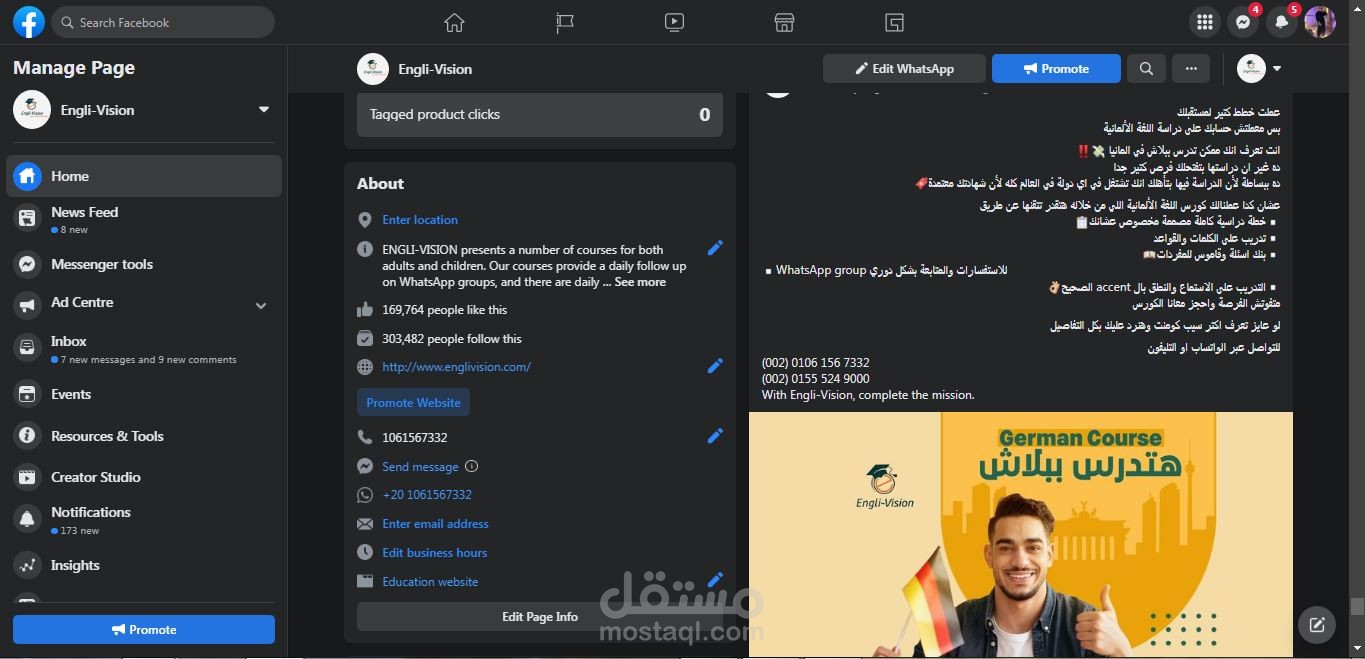Screen dimensions: 1365x659
Task: Open the three-dots more options button
Action: (x=1190, y=68)
